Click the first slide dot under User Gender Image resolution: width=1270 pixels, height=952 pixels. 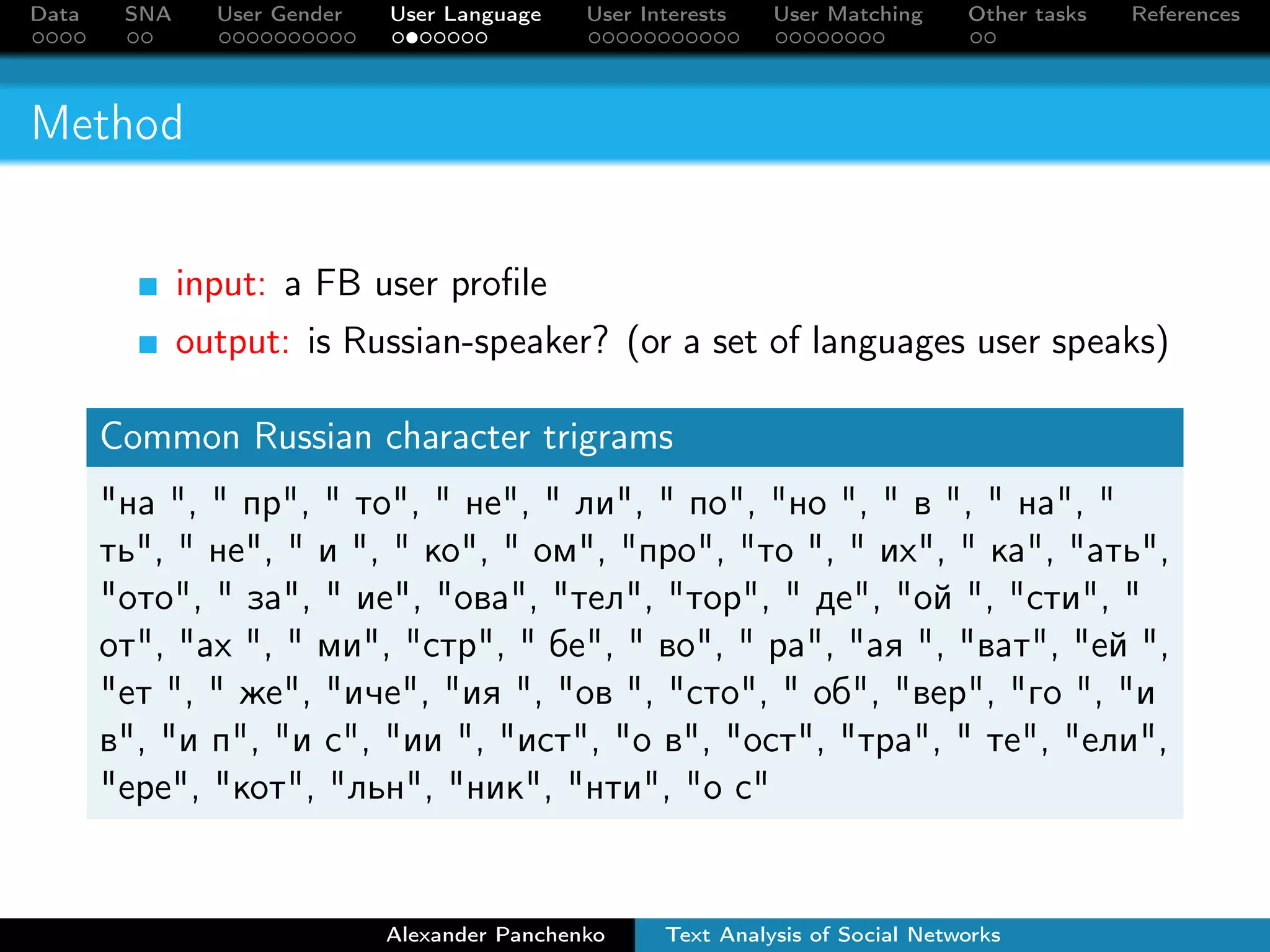click(225, 38)
